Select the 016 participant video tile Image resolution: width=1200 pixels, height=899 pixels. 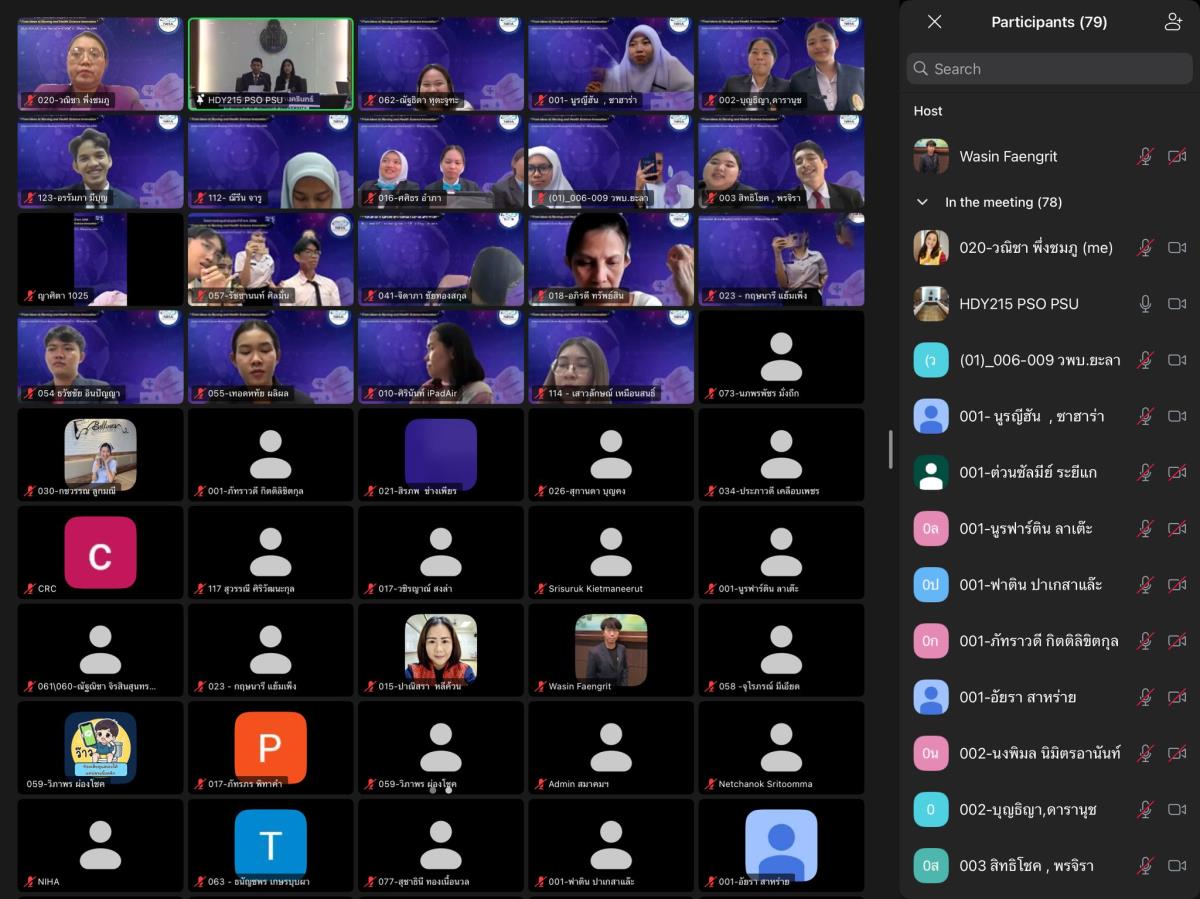pos(441,161)
